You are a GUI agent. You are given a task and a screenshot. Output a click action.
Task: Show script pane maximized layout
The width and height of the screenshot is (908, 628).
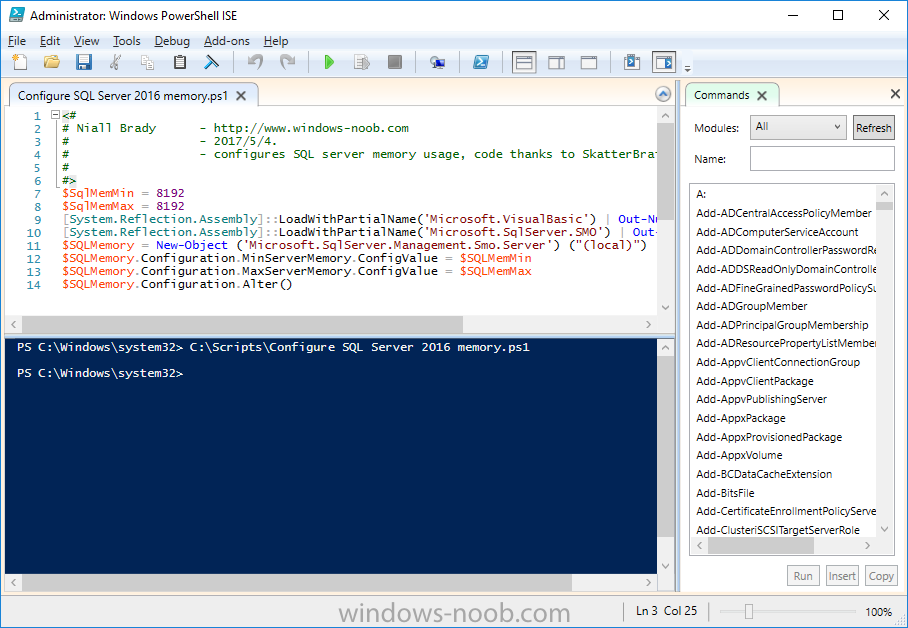589,62
